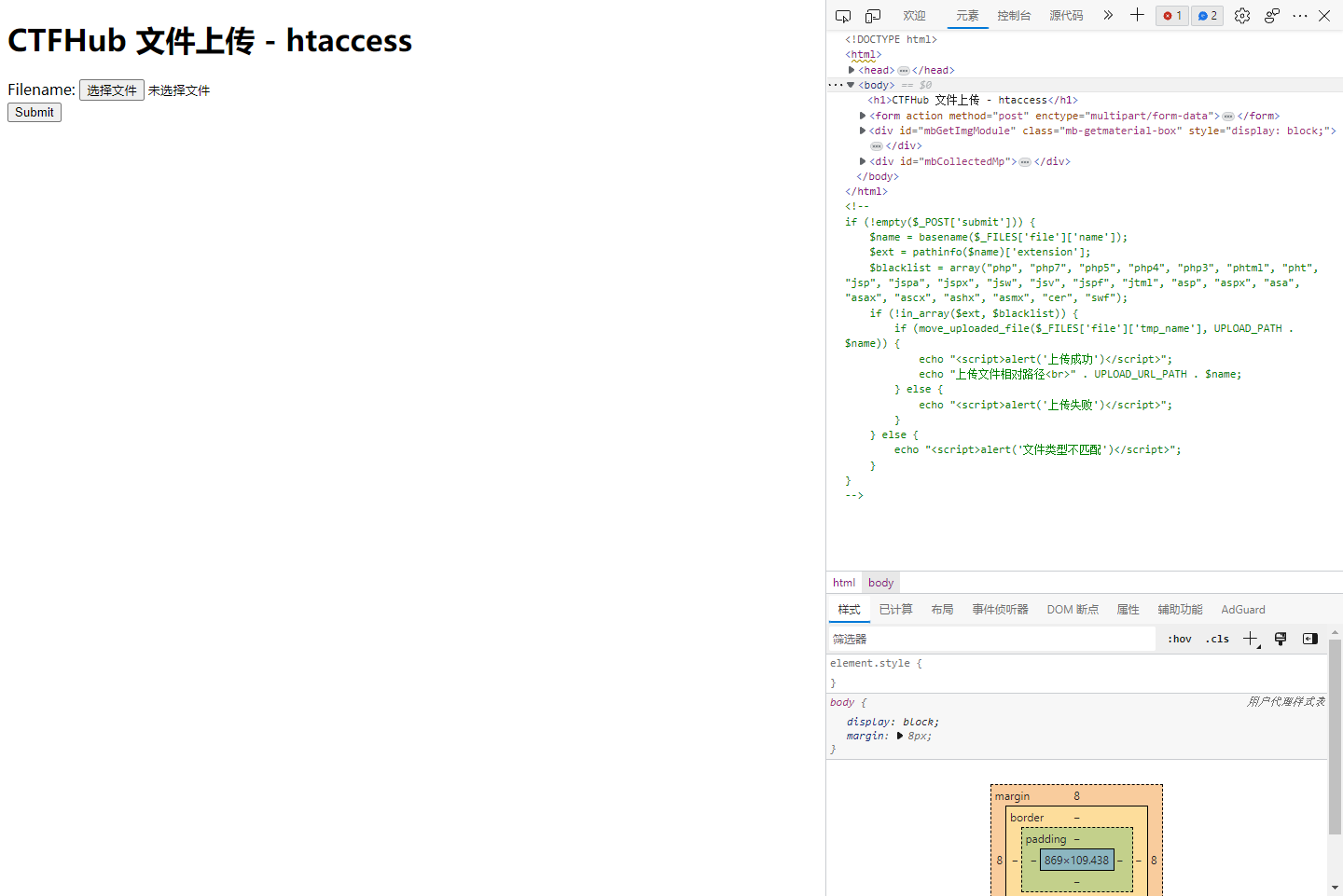
Task: Open the 属性 tab
Action: coord(1128,610)
